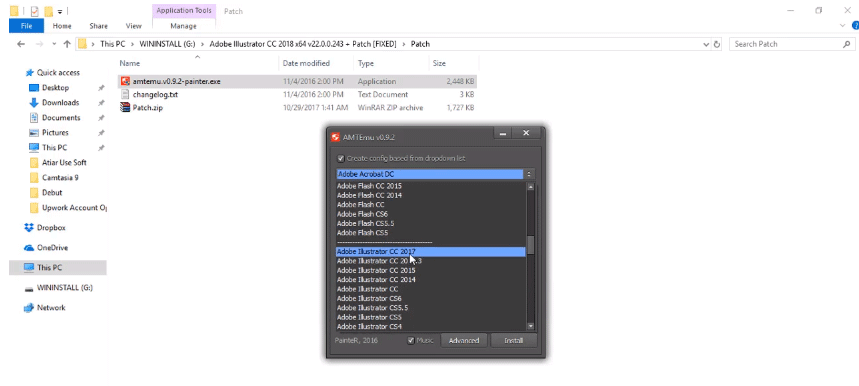Sort files by Date modified column

(306, 64)
